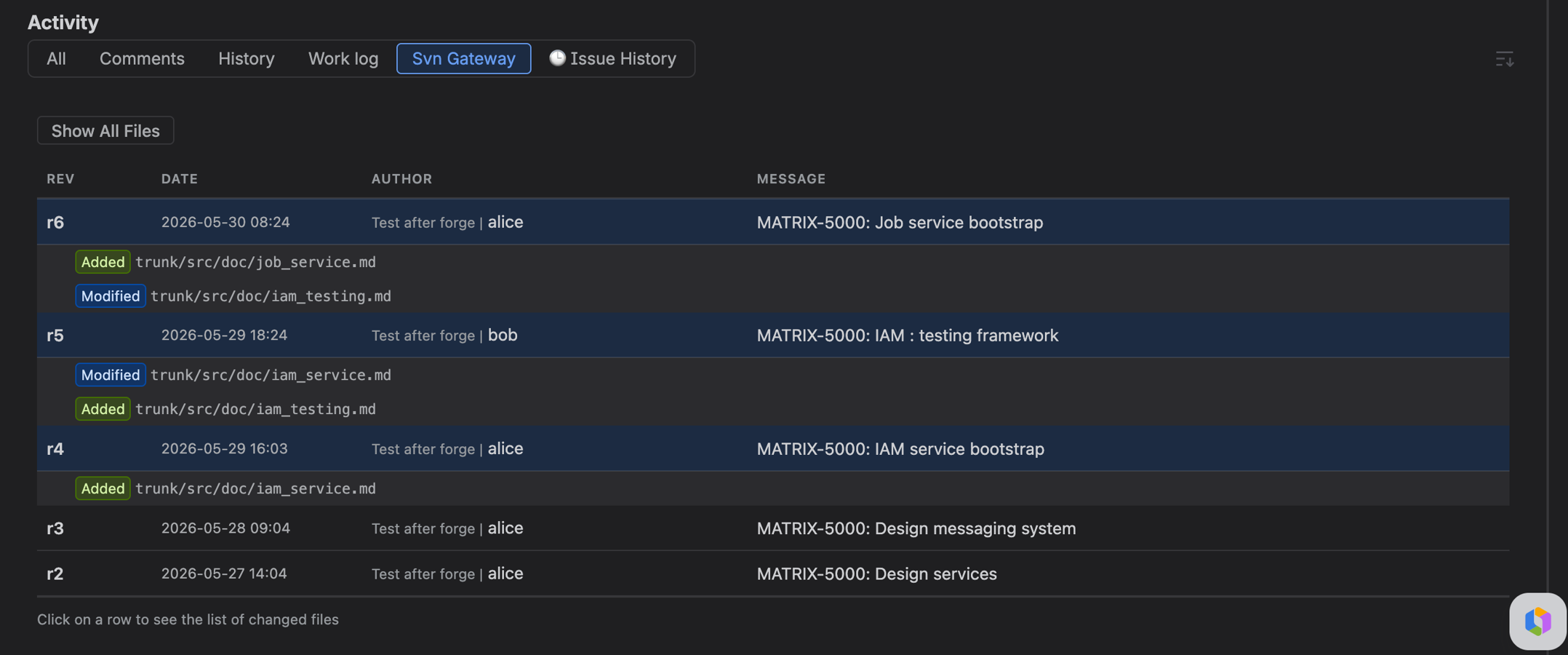This screenshot has height=655, width=1568.
Task: Click modified file iam_service.md under r5
Action: click(x=271, y=375)
